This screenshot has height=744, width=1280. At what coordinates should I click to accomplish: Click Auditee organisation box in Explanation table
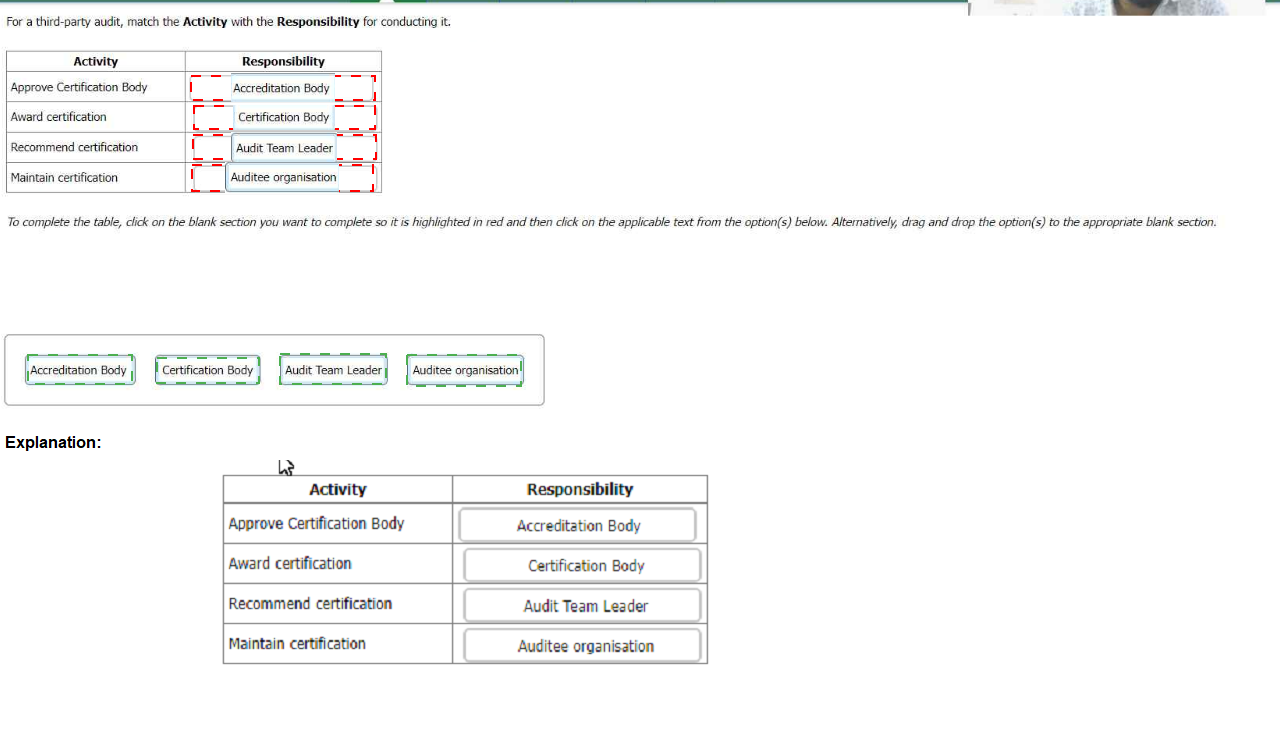[585, 646]
